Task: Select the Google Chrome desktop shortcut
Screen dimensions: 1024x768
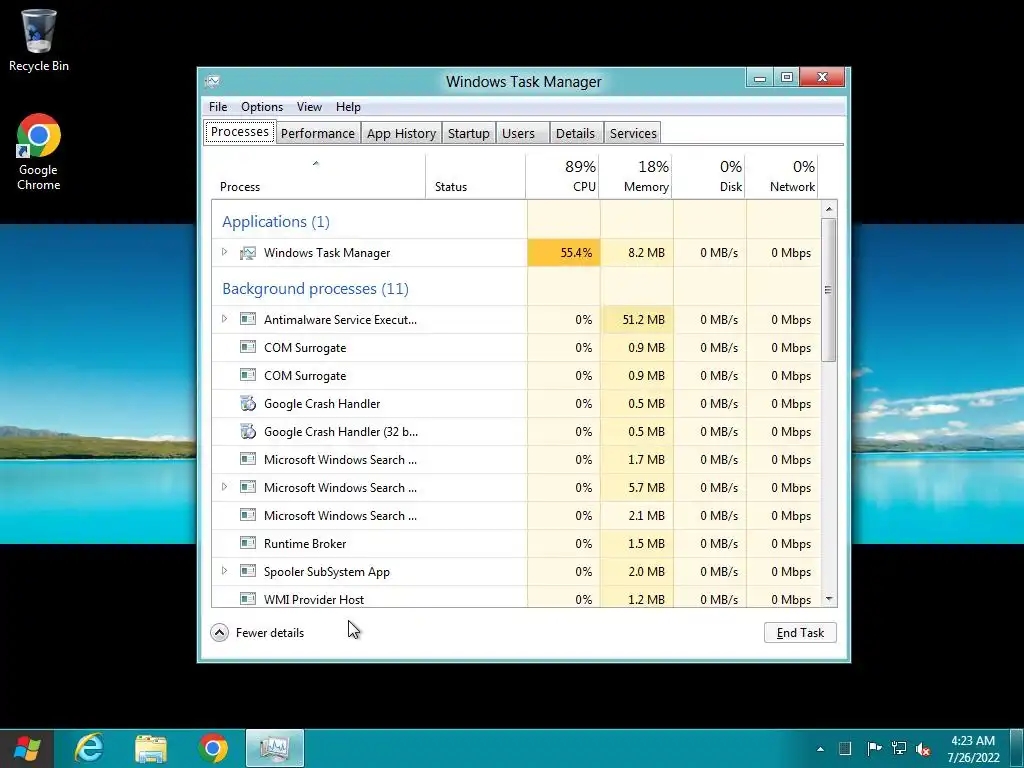Action: tap(39, 152)
